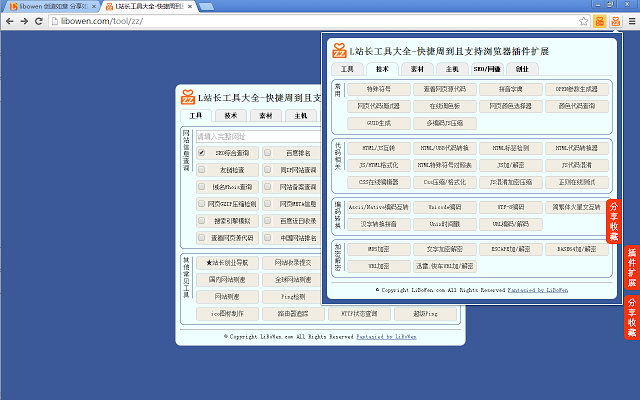The image size is (640, 400).
Task: Select 素材 tab in the popup
Action: coord(417,69)
